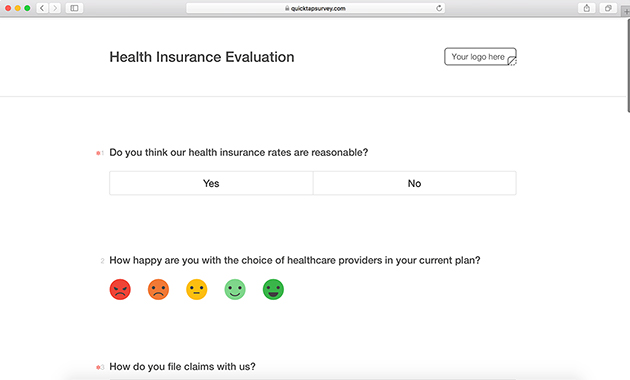Screen dimensions: 630x380
Task: Click the 'Health Insurance Evaluation' title
Action: click(202, 57)
